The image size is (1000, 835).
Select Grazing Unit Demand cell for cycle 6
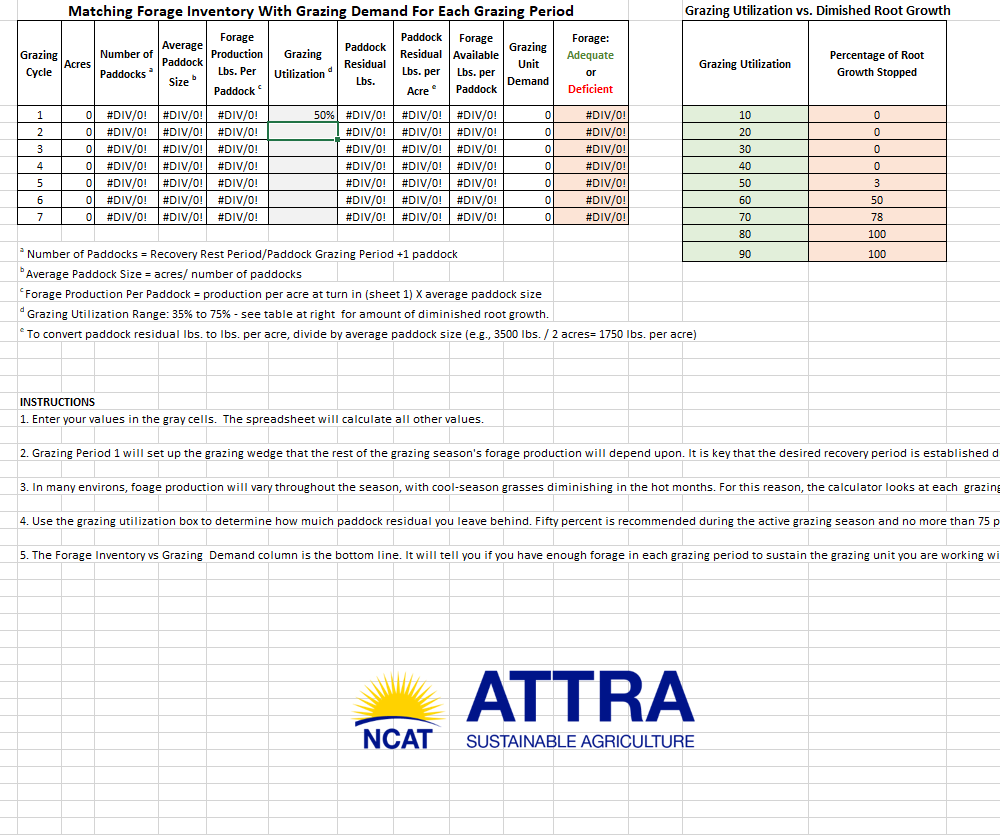point(528,200)
